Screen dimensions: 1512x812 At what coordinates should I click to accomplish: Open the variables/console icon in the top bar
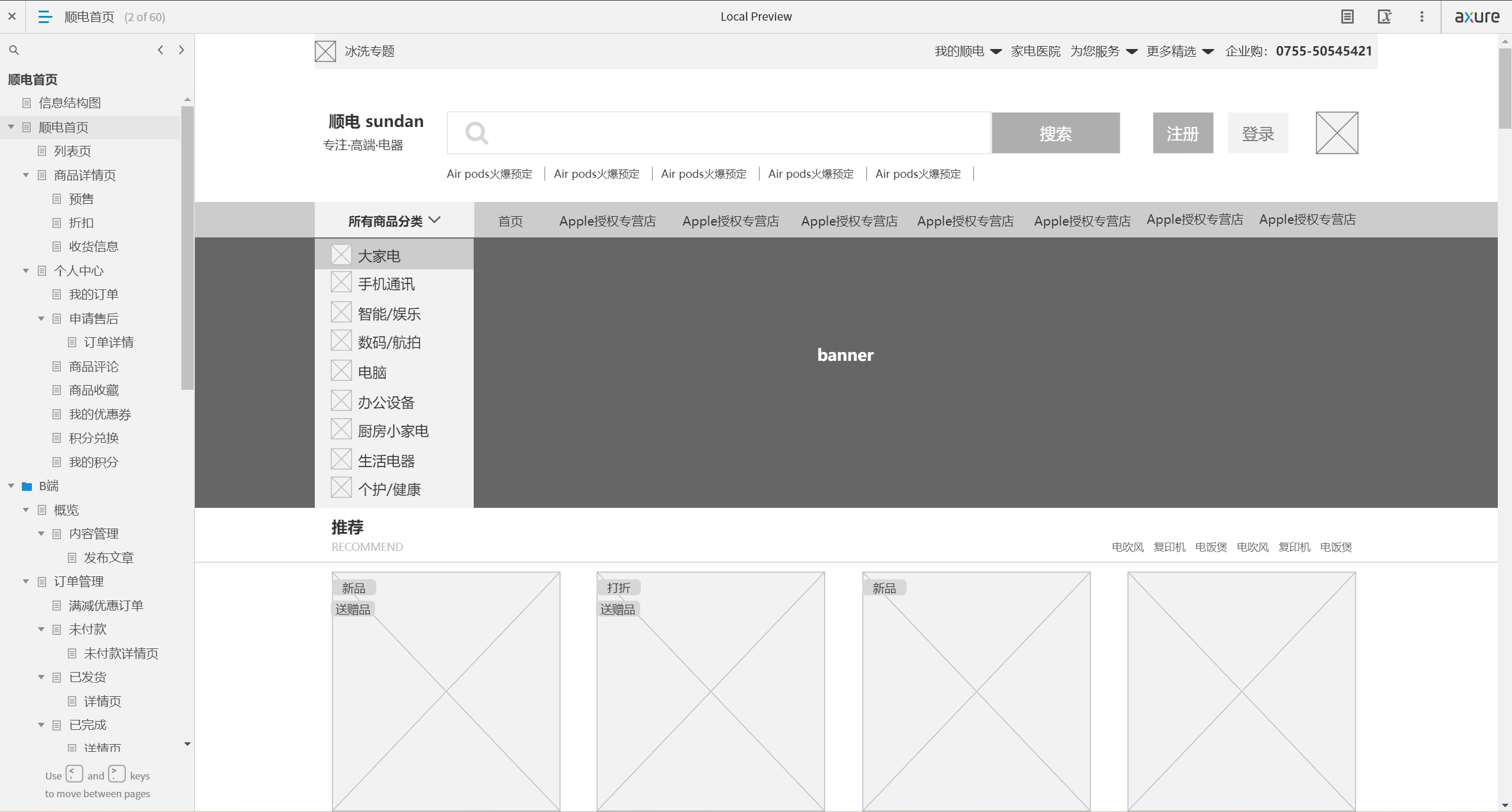1384,17
